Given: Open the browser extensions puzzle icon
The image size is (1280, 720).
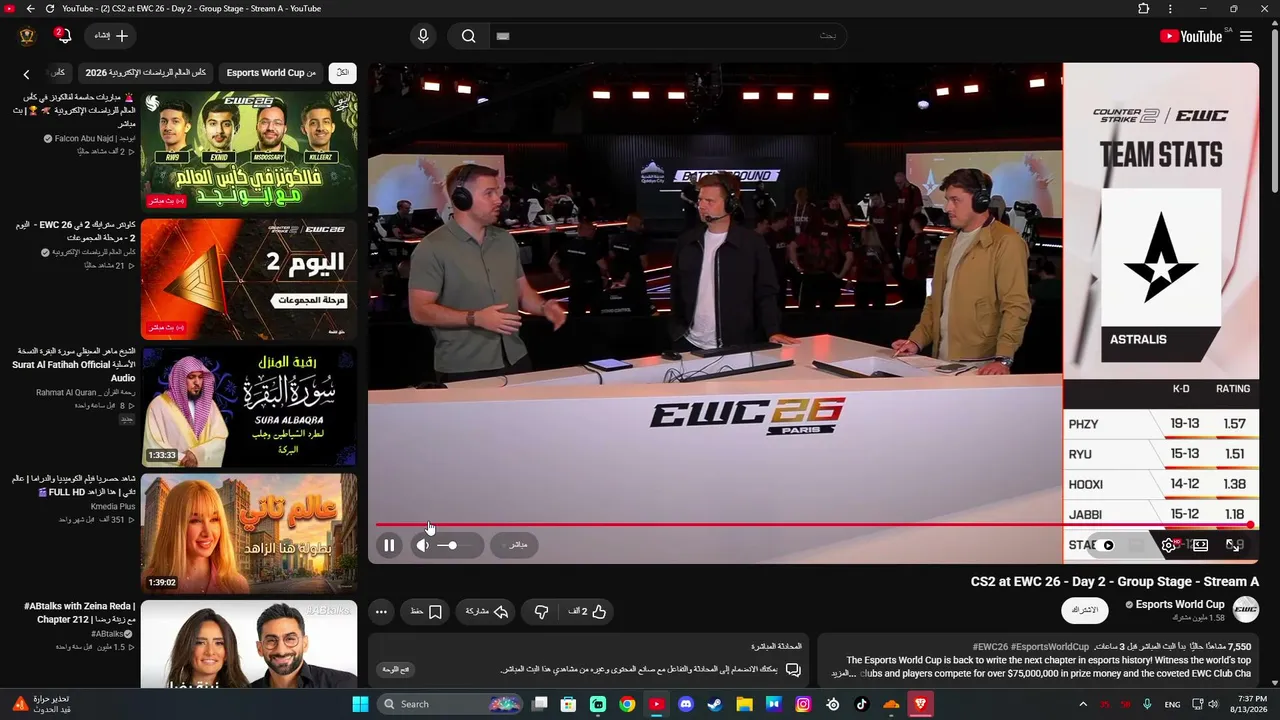Looking at the screenshot, I should (x=1144, y=9).
